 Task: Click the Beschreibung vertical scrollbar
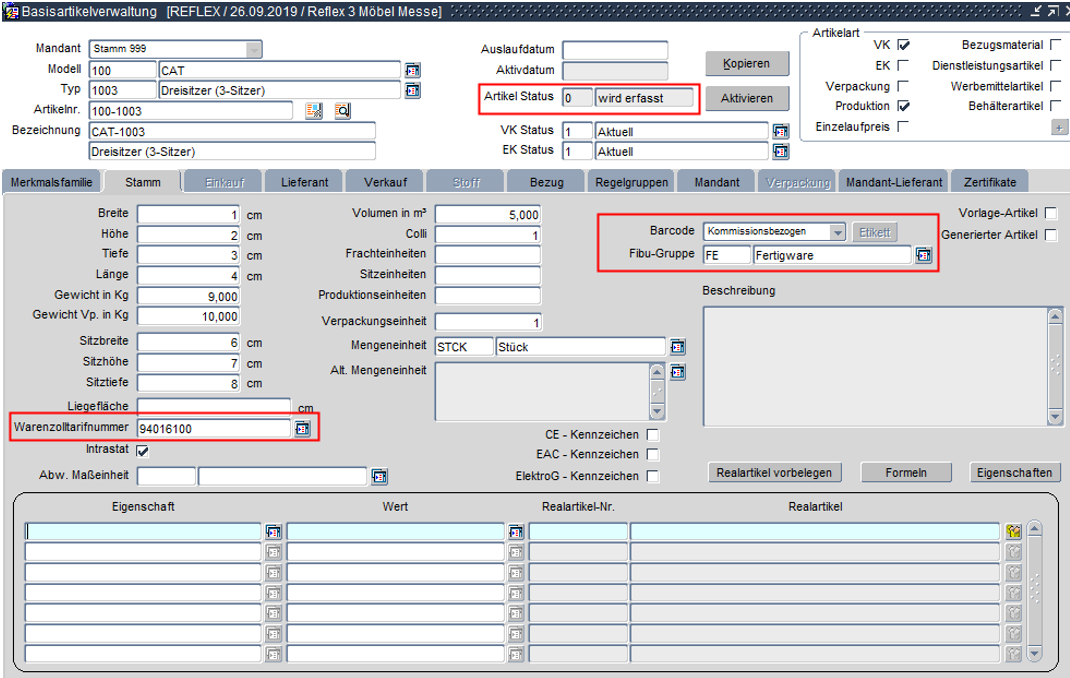pyautogui.click(x=1055, y=365)
